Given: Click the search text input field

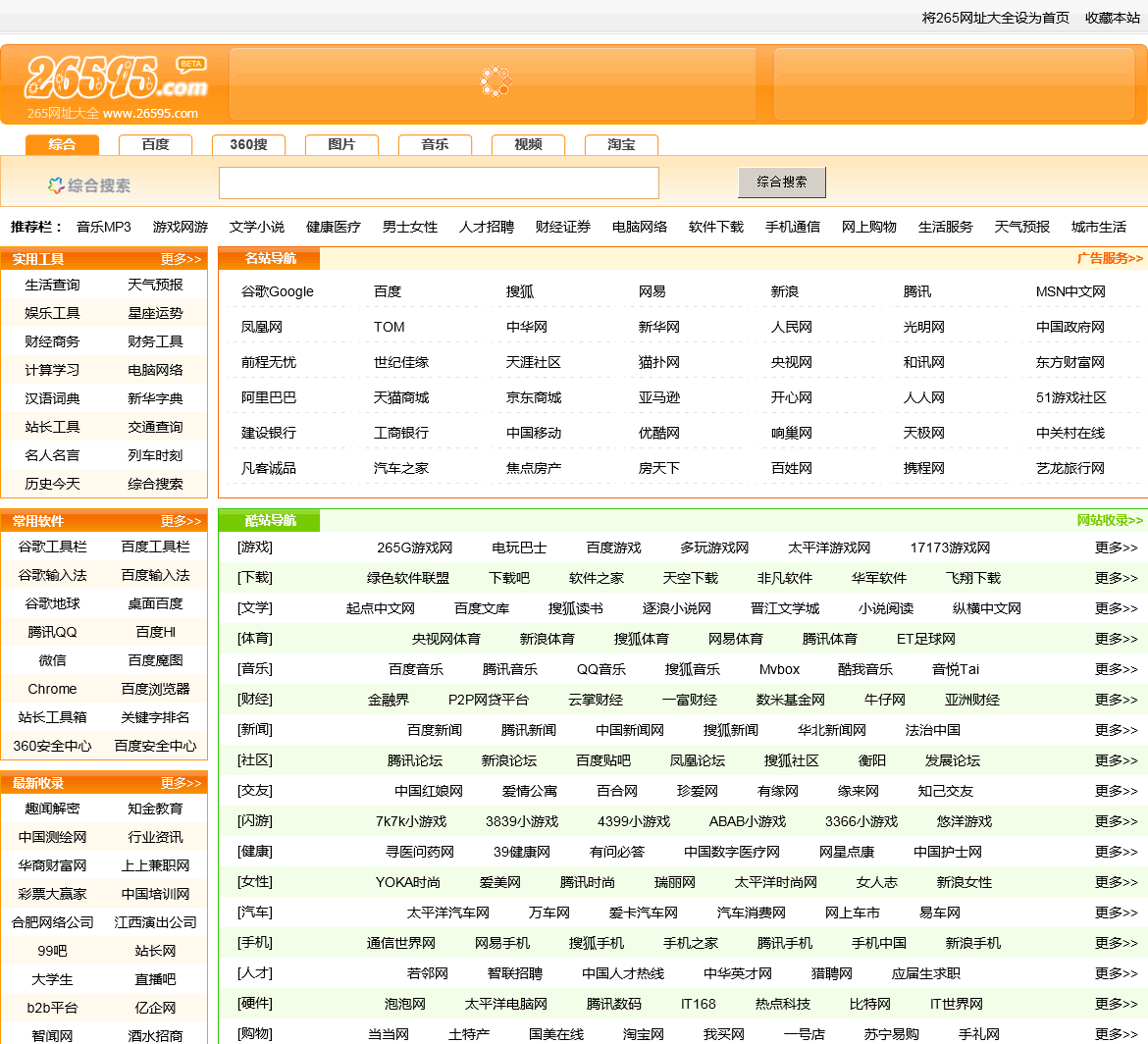Looking at the screenshot, I should pyautogui.click(x=439, y=183).
